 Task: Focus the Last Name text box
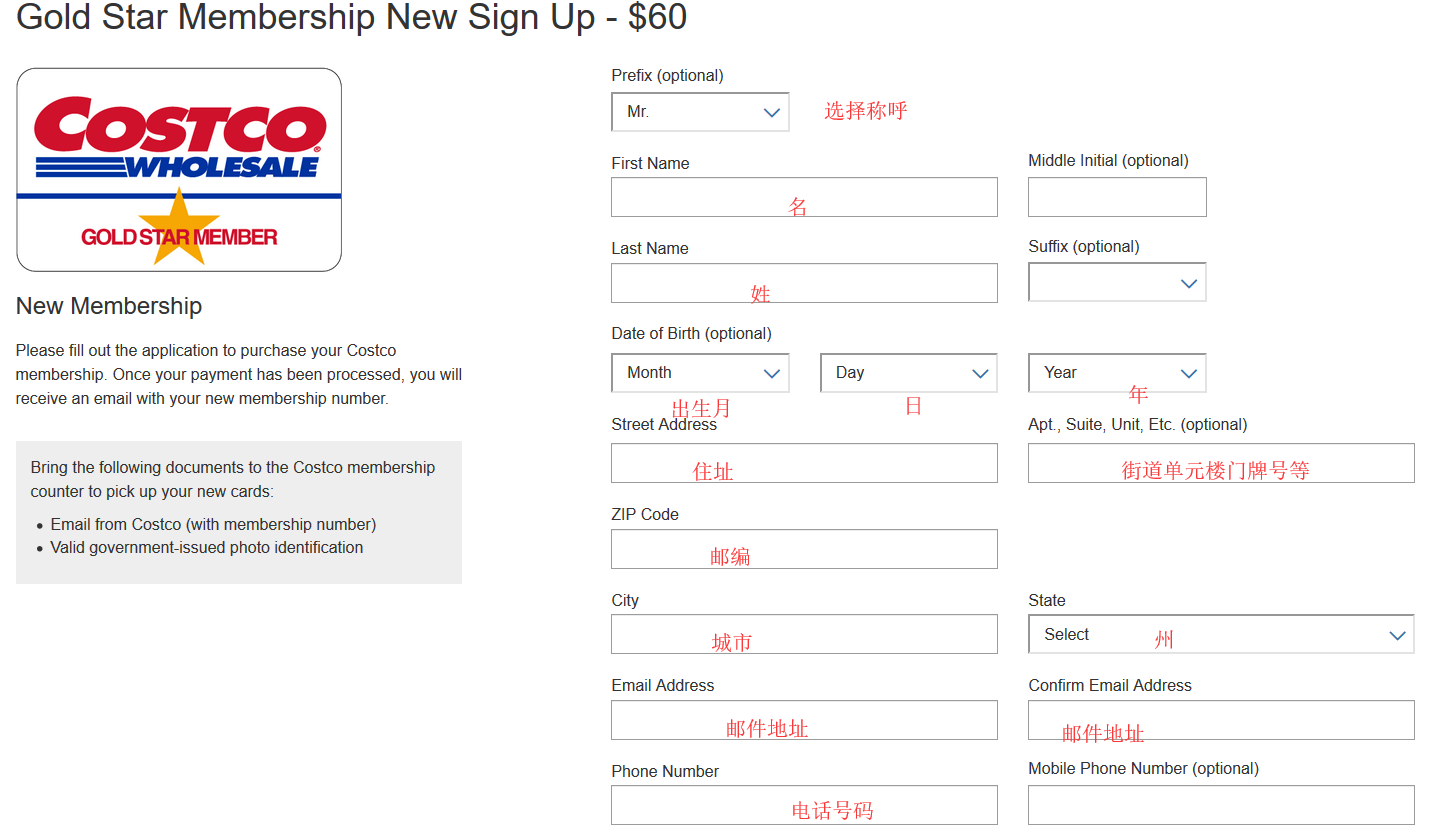[804, 283]
